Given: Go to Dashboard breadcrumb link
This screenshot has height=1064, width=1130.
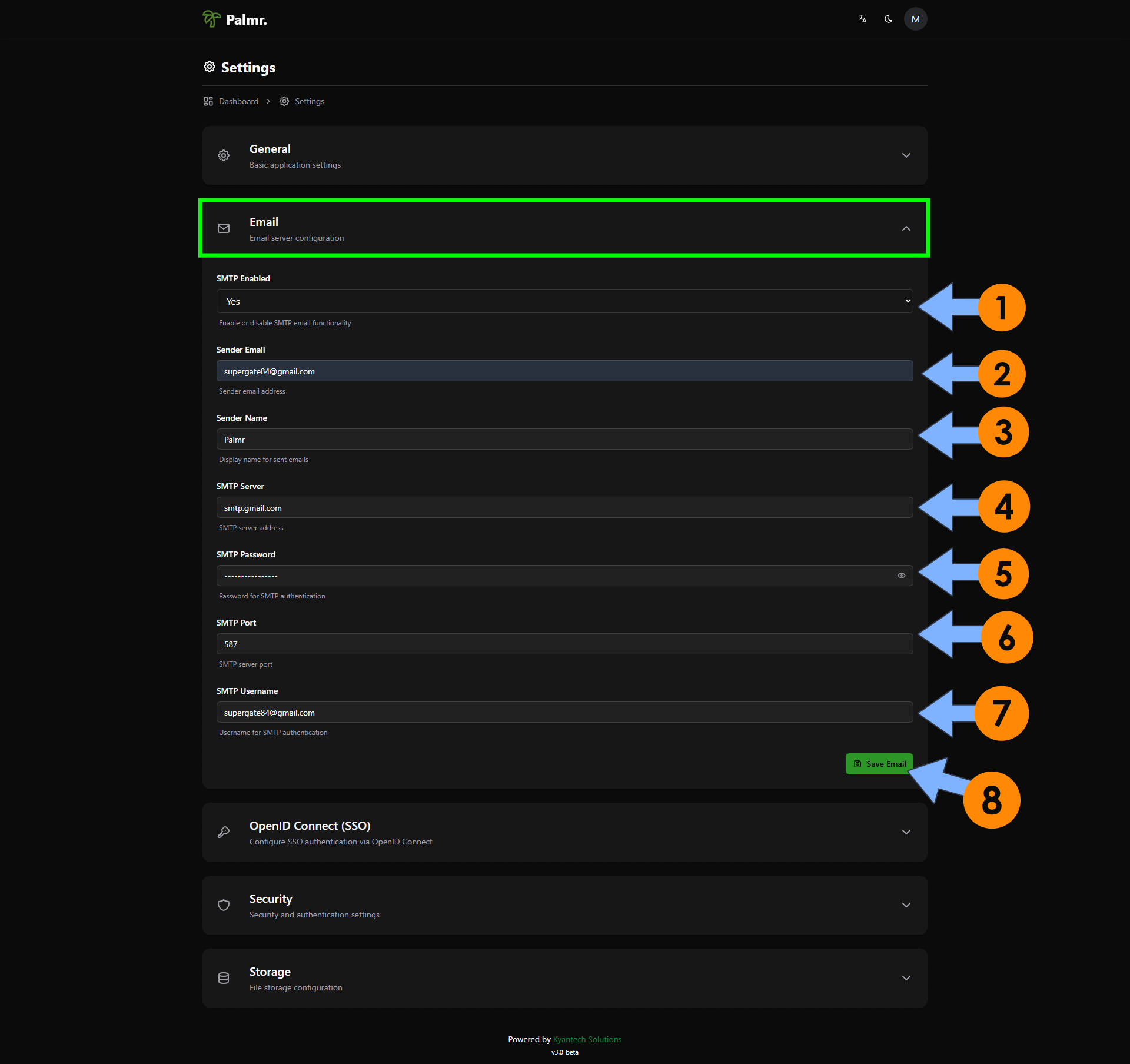Looking at the screenshot, I should click(238, 101).
